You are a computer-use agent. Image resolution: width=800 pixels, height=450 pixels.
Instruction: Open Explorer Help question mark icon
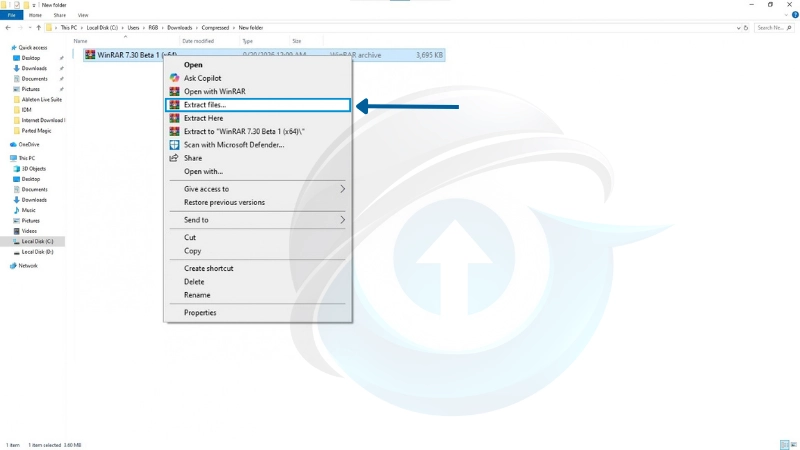point(795,15)
